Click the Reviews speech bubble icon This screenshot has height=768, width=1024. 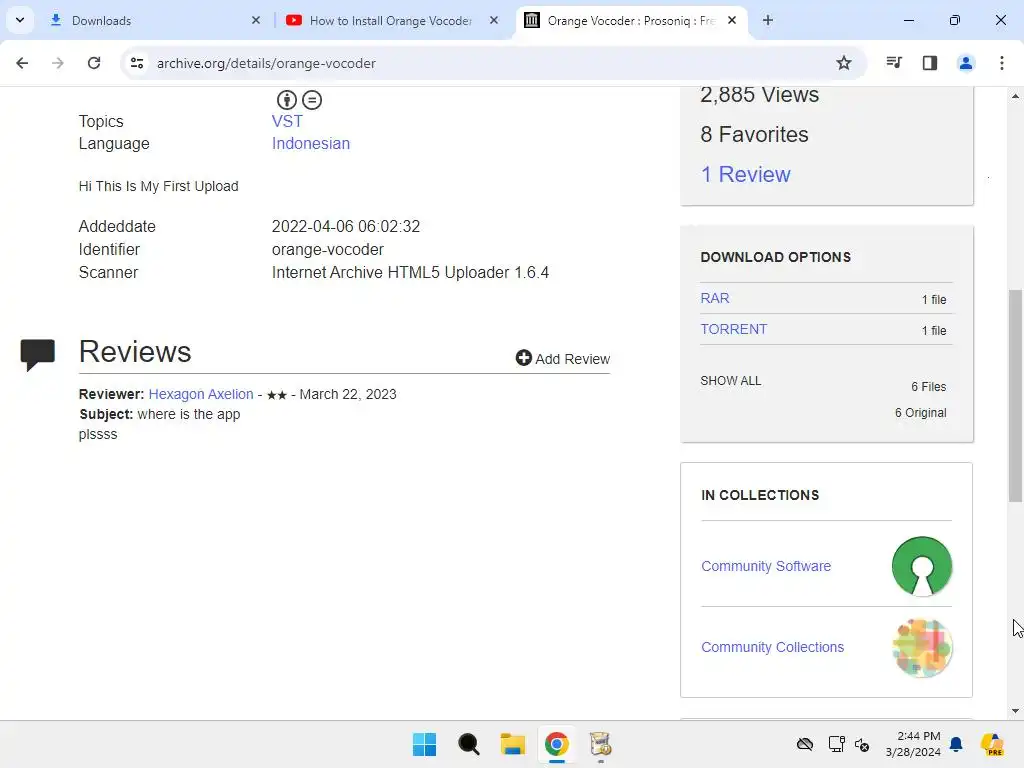pyautogui.click(x=38, y=355)
